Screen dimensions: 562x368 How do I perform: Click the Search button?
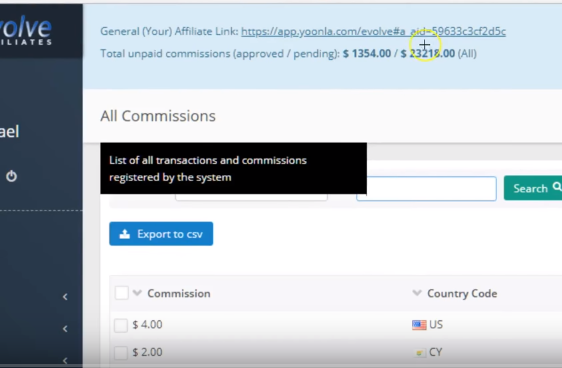pos(533,188)
